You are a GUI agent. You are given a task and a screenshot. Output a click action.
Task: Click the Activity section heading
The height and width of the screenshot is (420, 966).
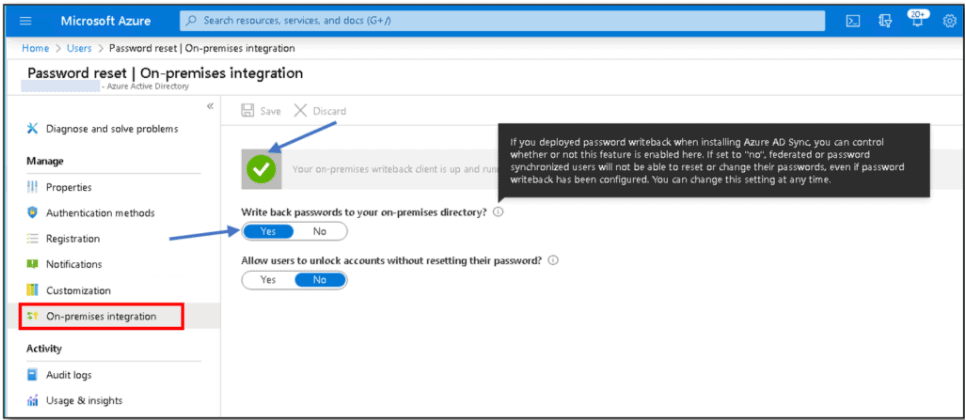click(44, 349)
